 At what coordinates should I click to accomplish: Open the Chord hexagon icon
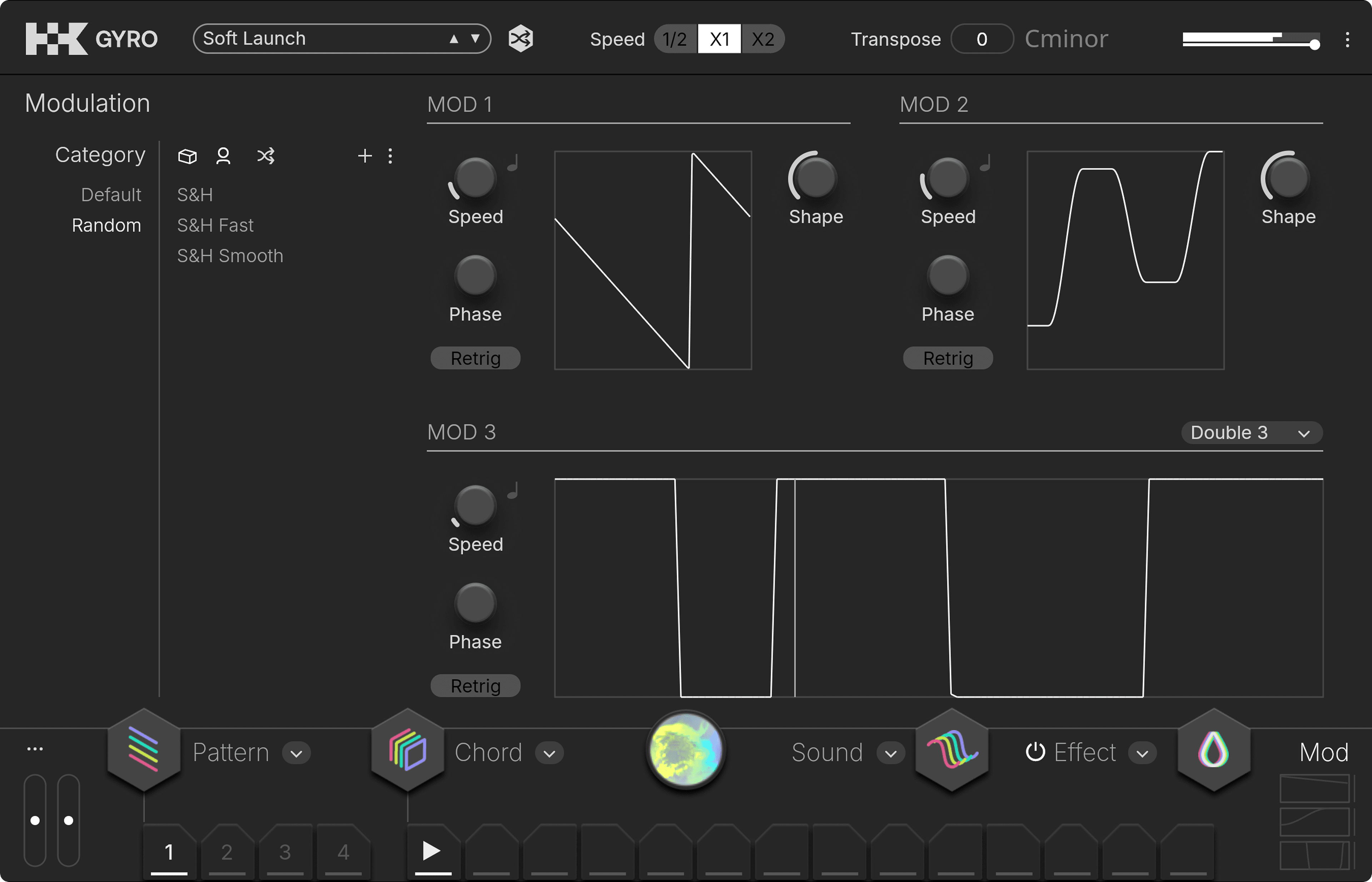[407, 750]
